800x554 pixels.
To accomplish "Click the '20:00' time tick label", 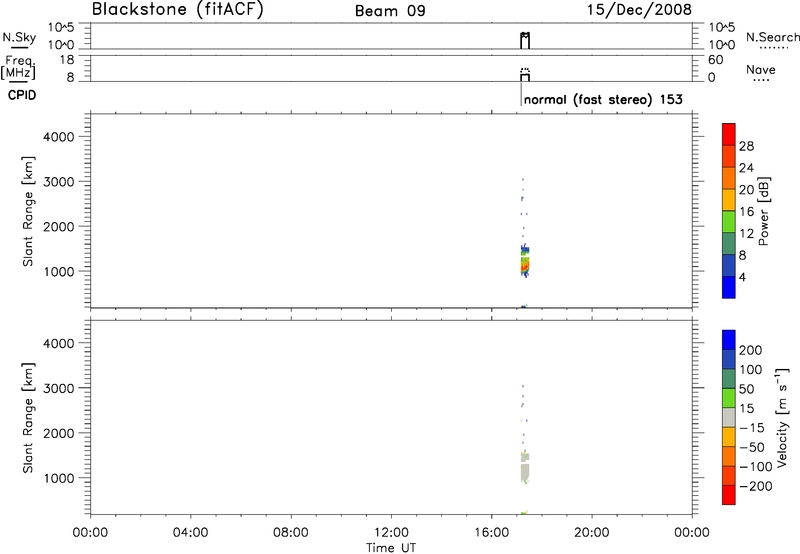I will [591, 533].
